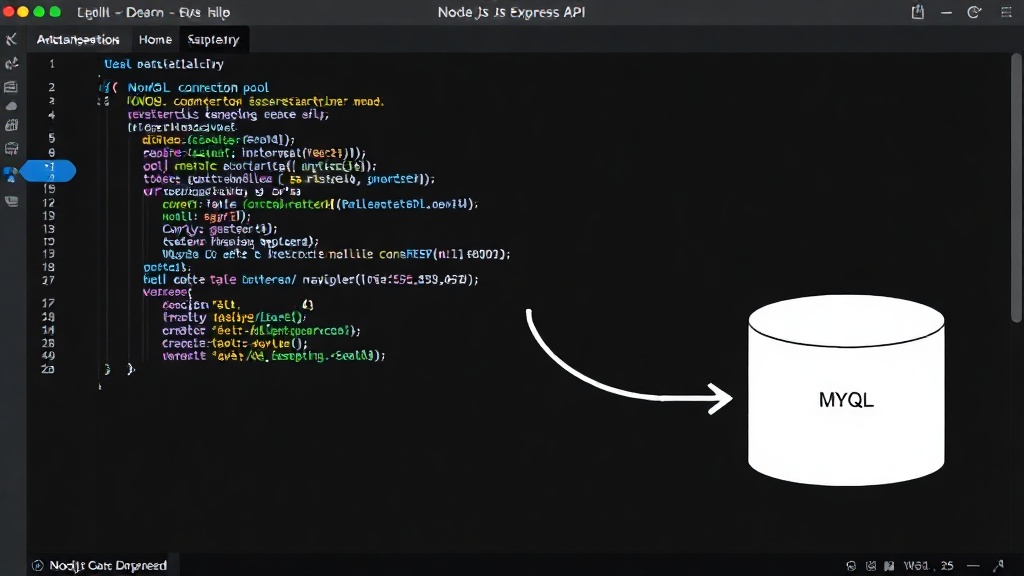Open the hamburger menu icon at top right
Viewport: 1024px width, 576px height.
click(1006, 12)
